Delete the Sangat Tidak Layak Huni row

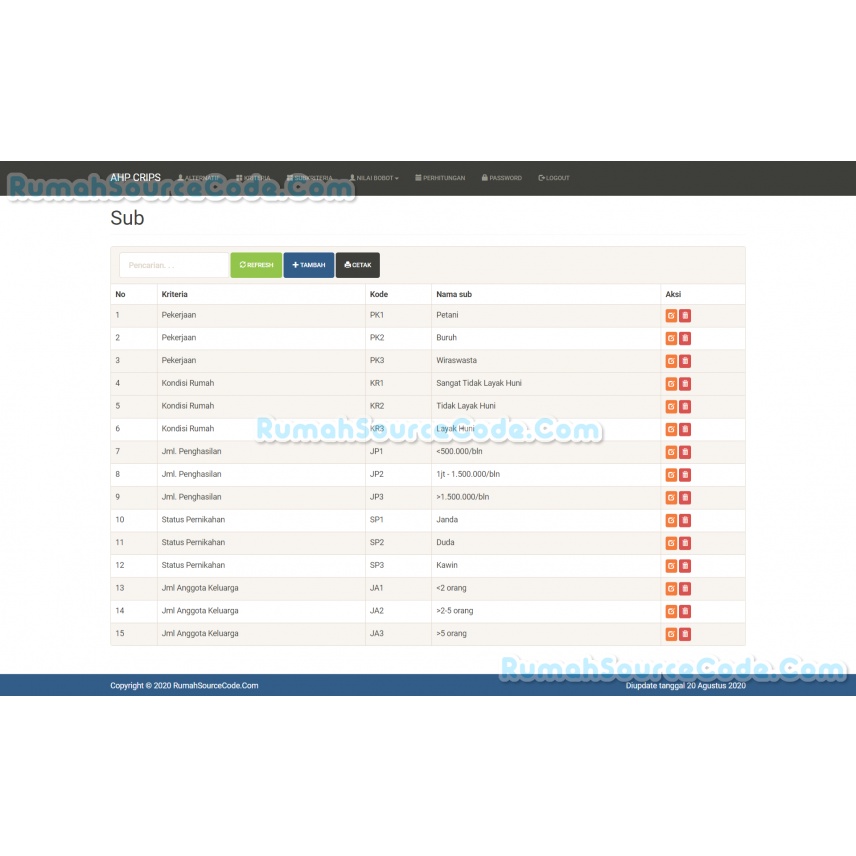685,384
